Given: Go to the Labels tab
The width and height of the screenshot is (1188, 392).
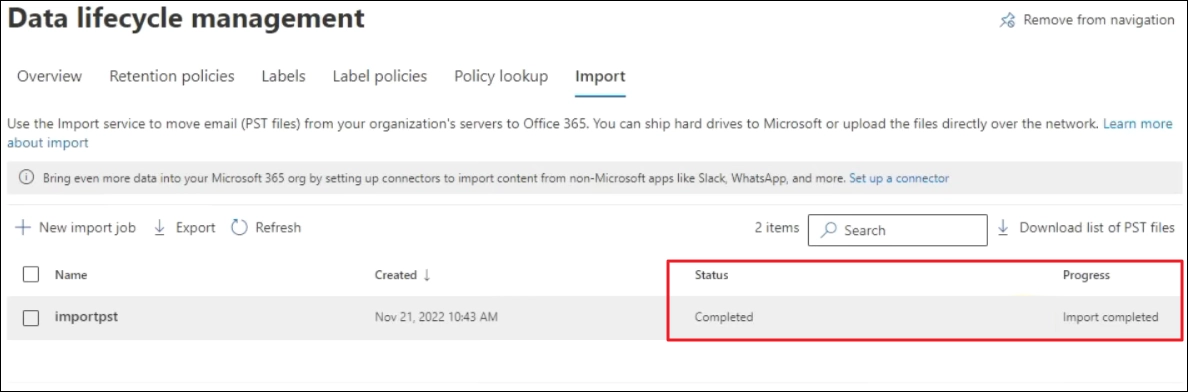Looking at the screenshot, I should 283,76.
